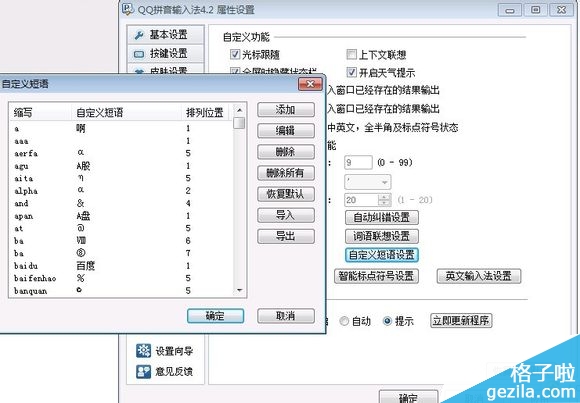This screenshot has width=580, height=403.
Task: Maximize the 属性设置 window
Action: click(536, 10)
